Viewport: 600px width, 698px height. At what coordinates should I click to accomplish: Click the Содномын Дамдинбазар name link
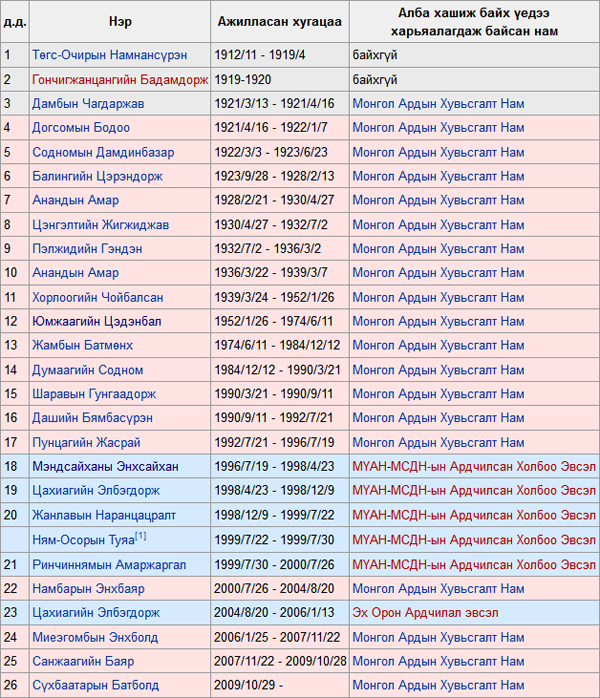click(x=103, y=152)
